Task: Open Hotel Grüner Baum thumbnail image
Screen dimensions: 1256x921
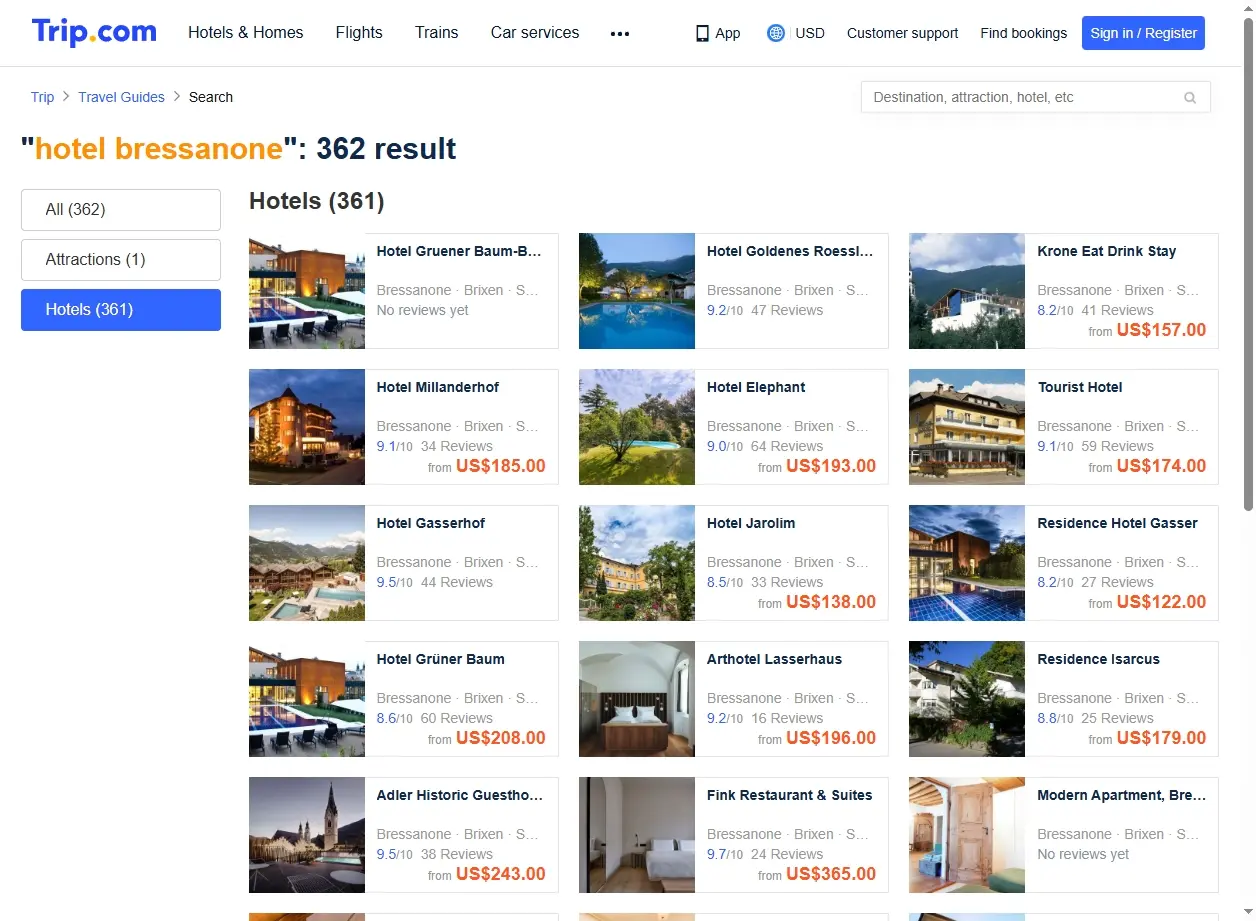Action: pyautogui.click(x=307, y=699)
